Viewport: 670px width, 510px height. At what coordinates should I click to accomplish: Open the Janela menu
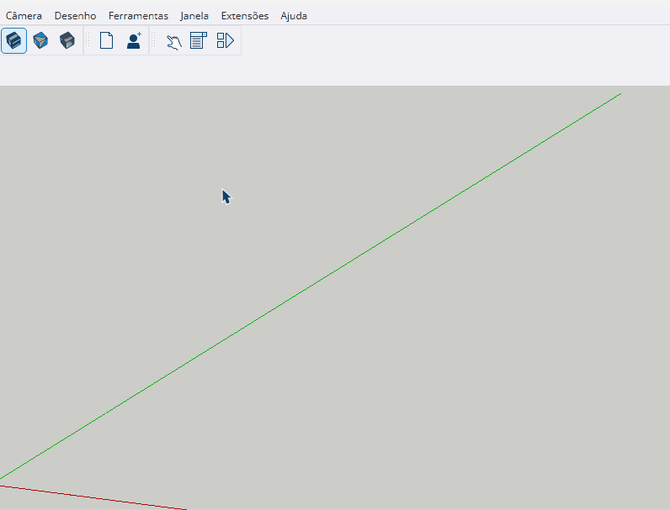[x=194, y=16]
